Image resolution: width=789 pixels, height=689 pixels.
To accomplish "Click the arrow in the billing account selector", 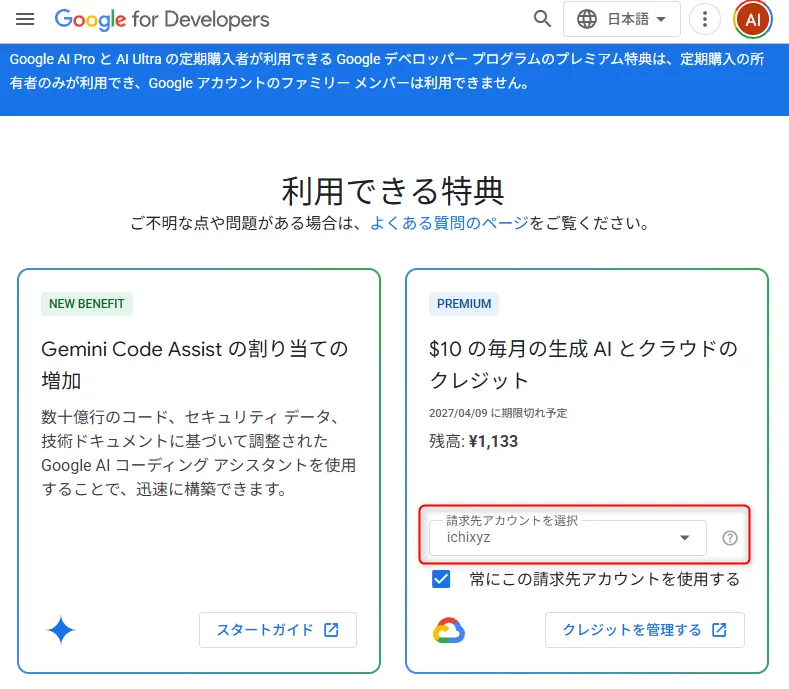I will pos(685,538).
